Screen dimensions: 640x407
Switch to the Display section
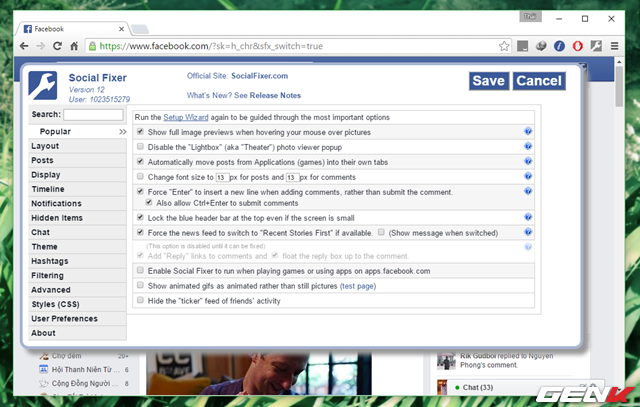(77, 175)
